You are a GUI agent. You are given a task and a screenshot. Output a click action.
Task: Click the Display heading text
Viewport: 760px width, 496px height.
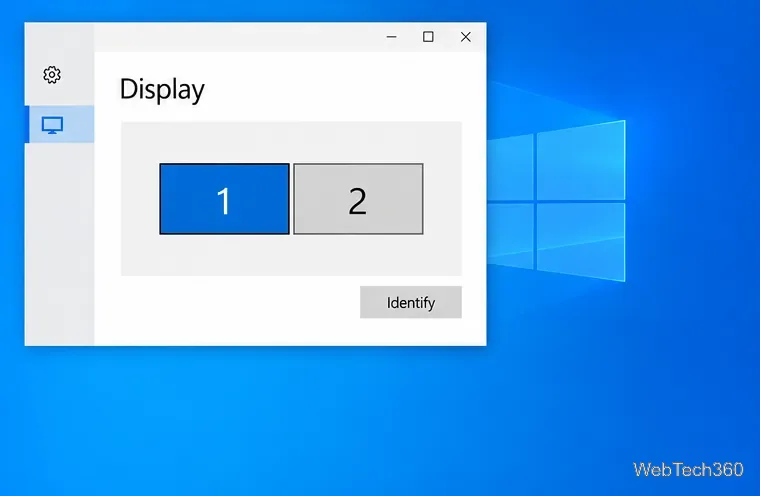coord(162,90)
